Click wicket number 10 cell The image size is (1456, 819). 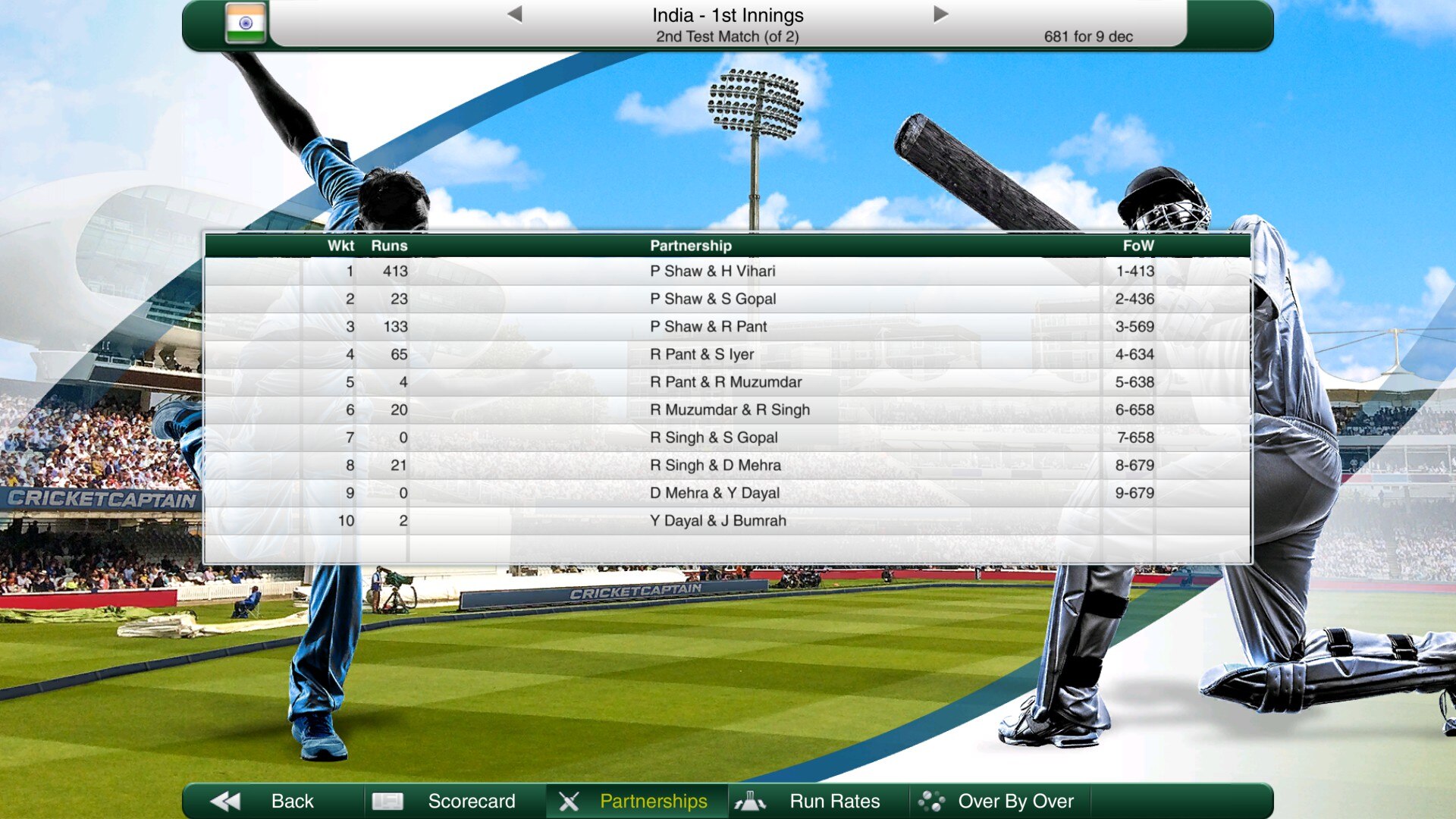tap(346, 521)
